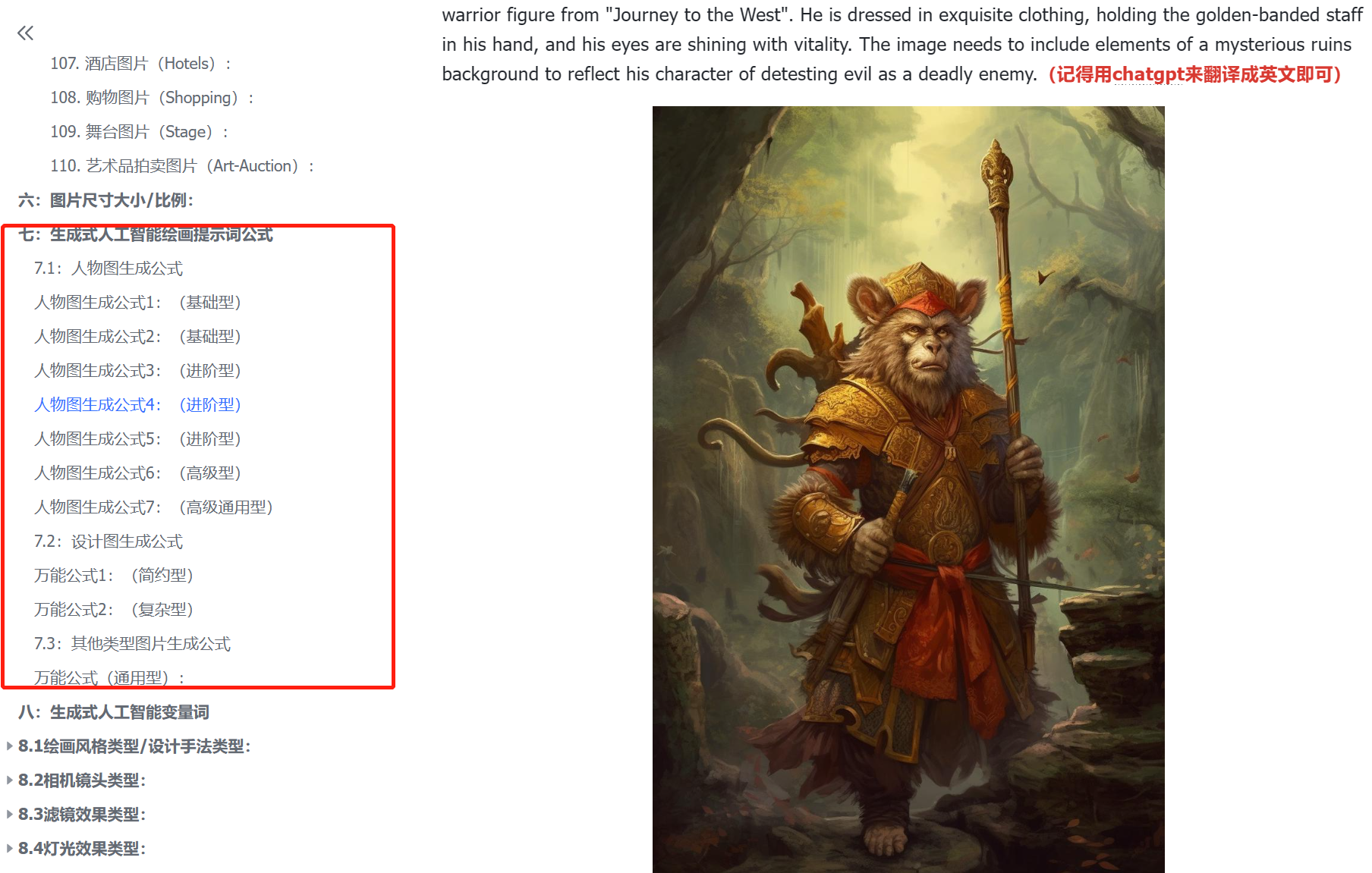
Task: Open 人物图生成公式6 (高级型) entry
Action: pos(137,473)
